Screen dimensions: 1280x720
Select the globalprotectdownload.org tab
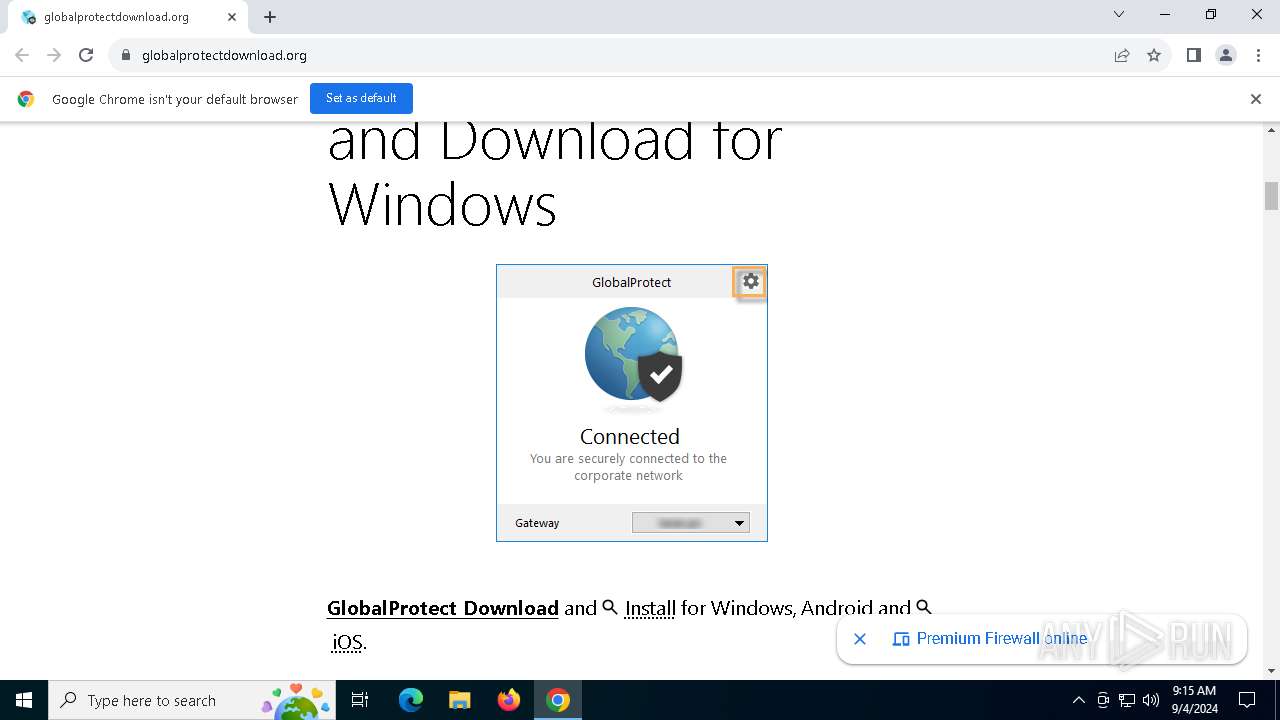[128, 17]
